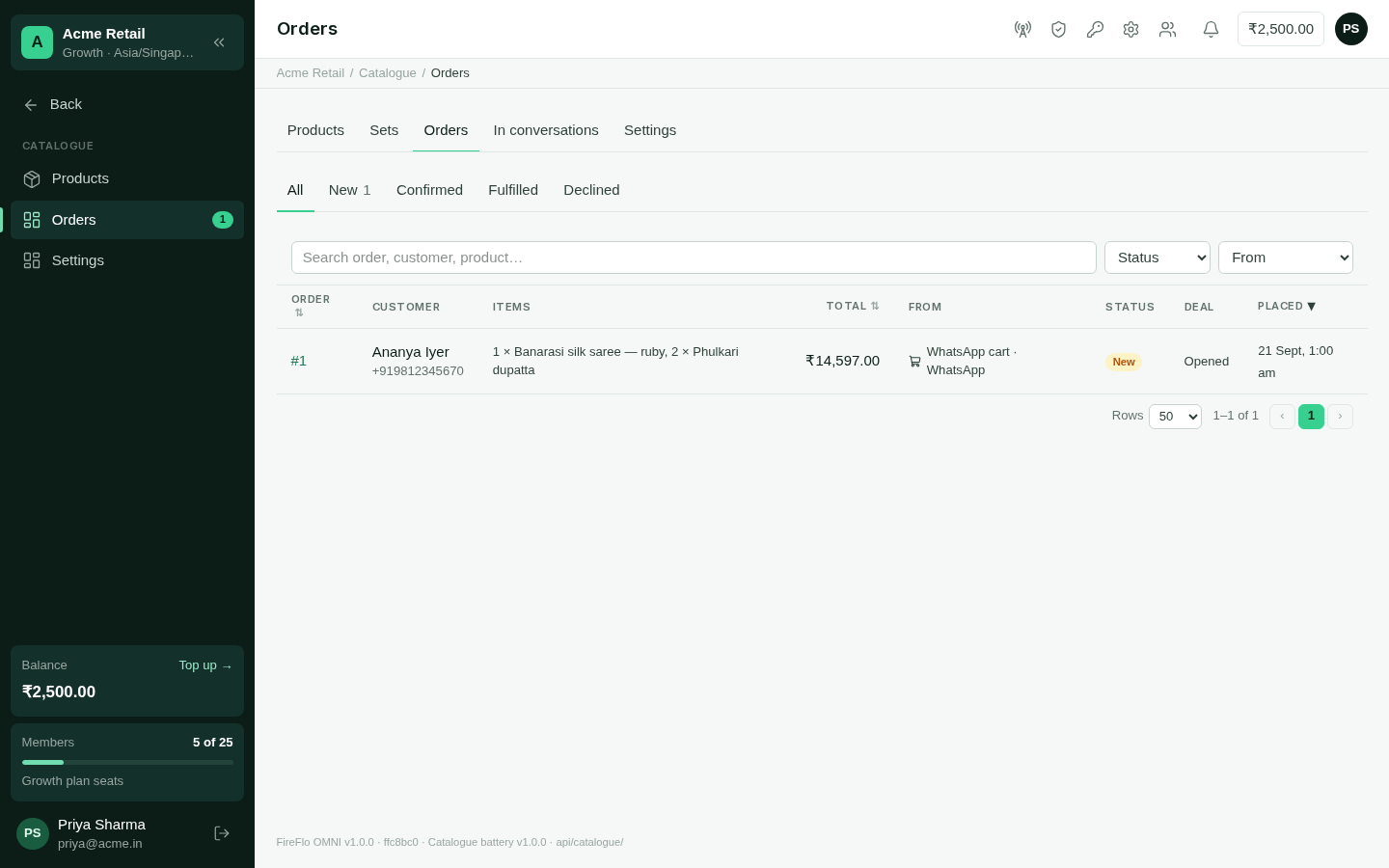Open the key icon in the header
1389x868 pixels.
pyautogui.click(x=1095, y=29)
